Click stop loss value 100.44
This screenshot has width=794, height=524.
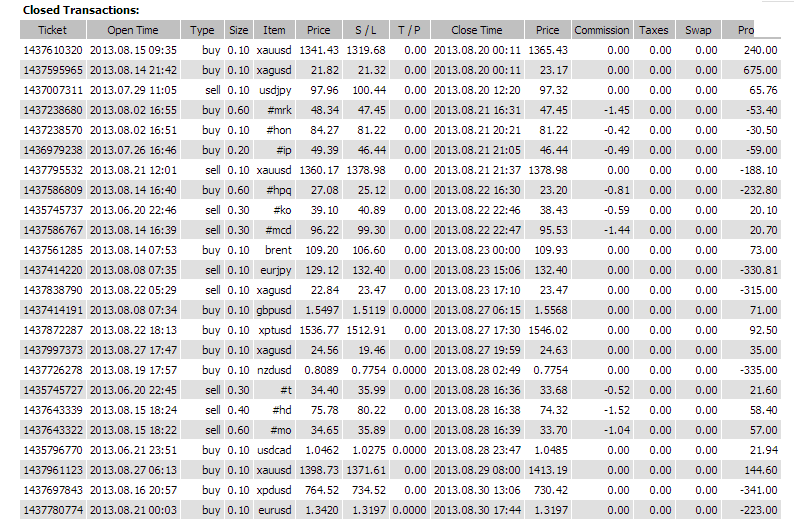[x=369, y=90]
